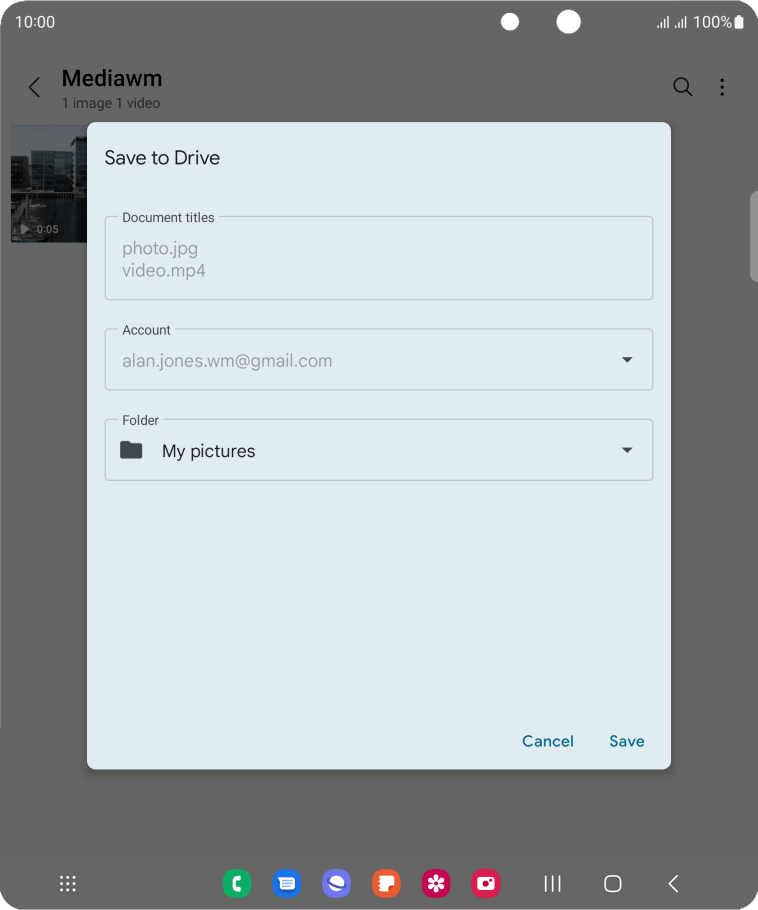Click the Document titles field
The height and width of the screenshot is (910, 758).
pyautogui.click(x=378, y=258)
